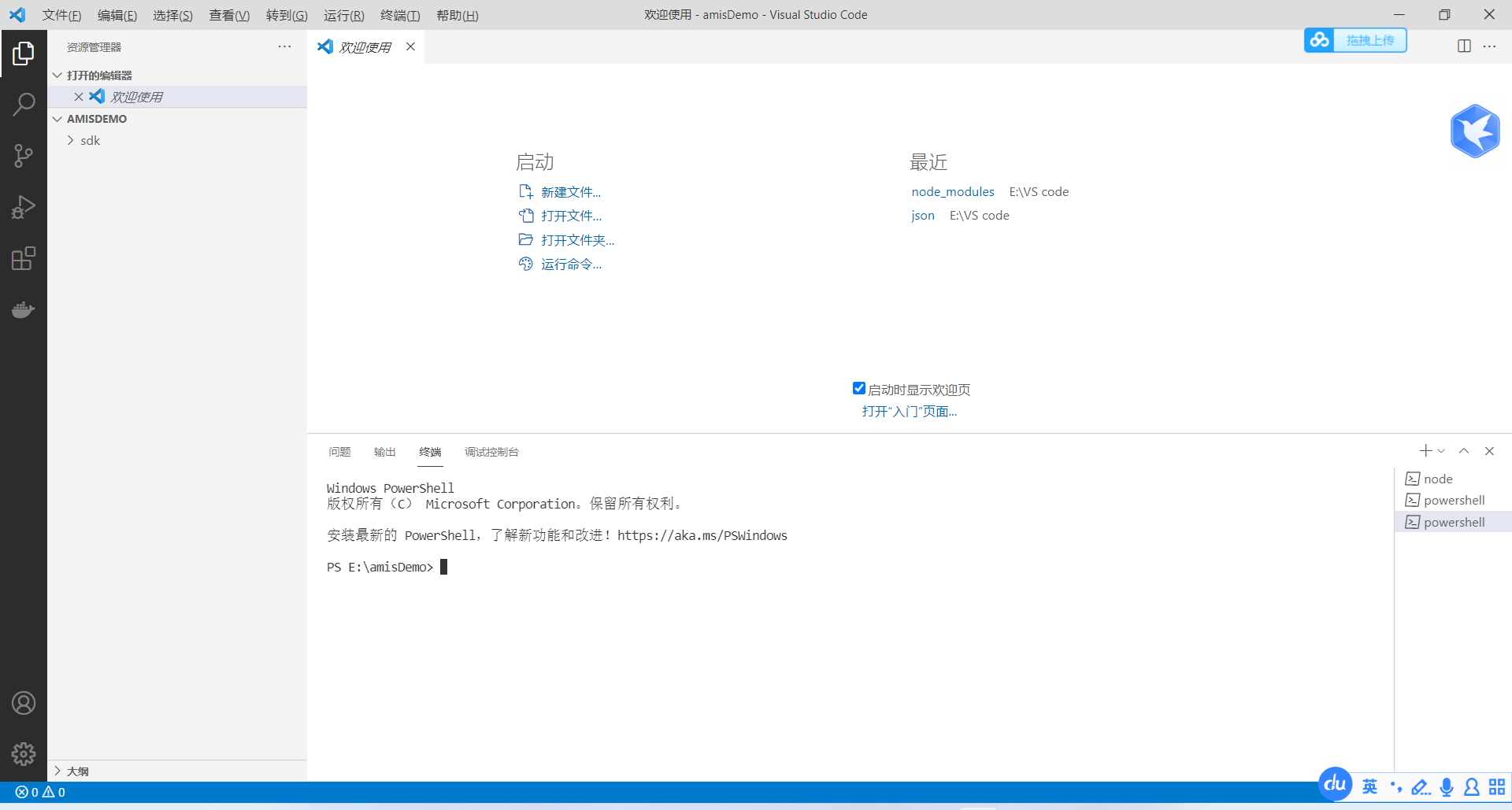Click the Baidu IME du icon
This screenshot has width=1512, height=810.
coord(1335,784)
